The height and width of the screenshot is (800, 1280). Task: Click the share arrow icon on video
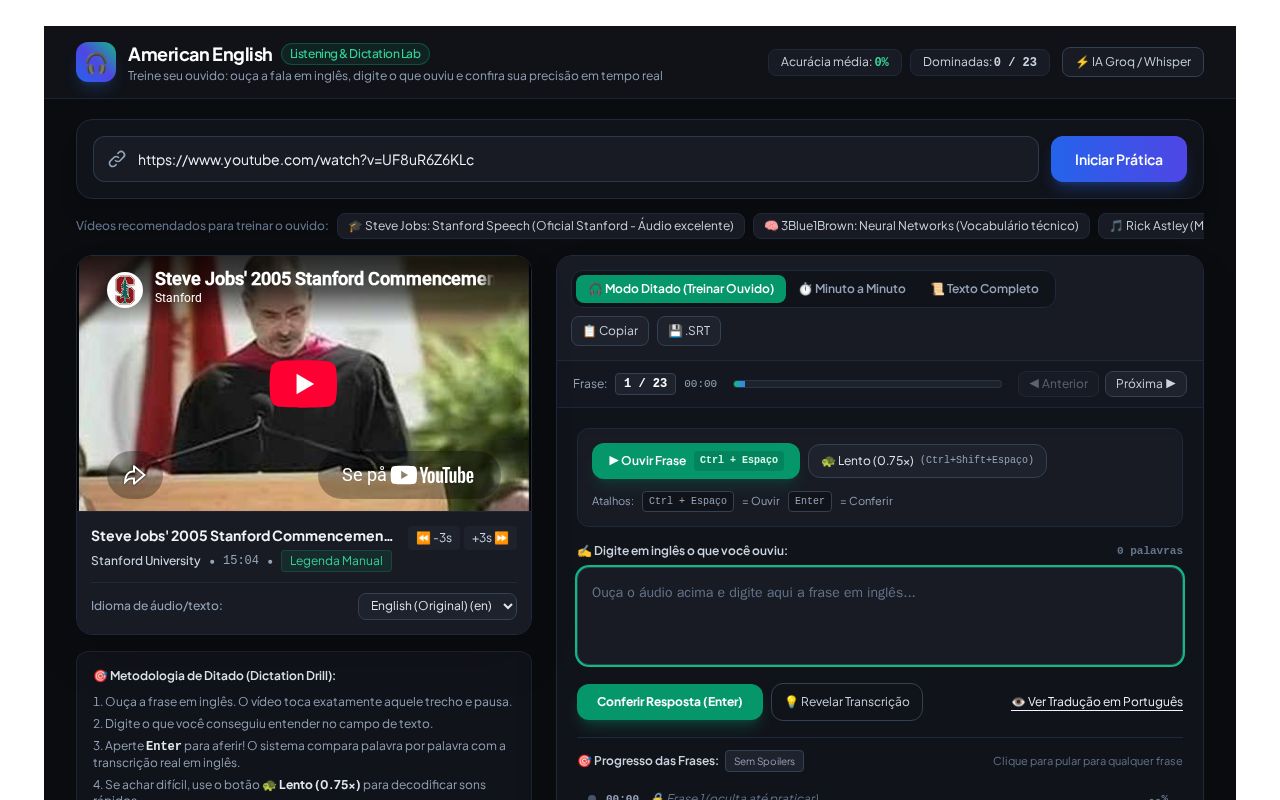tap(135, 475)
